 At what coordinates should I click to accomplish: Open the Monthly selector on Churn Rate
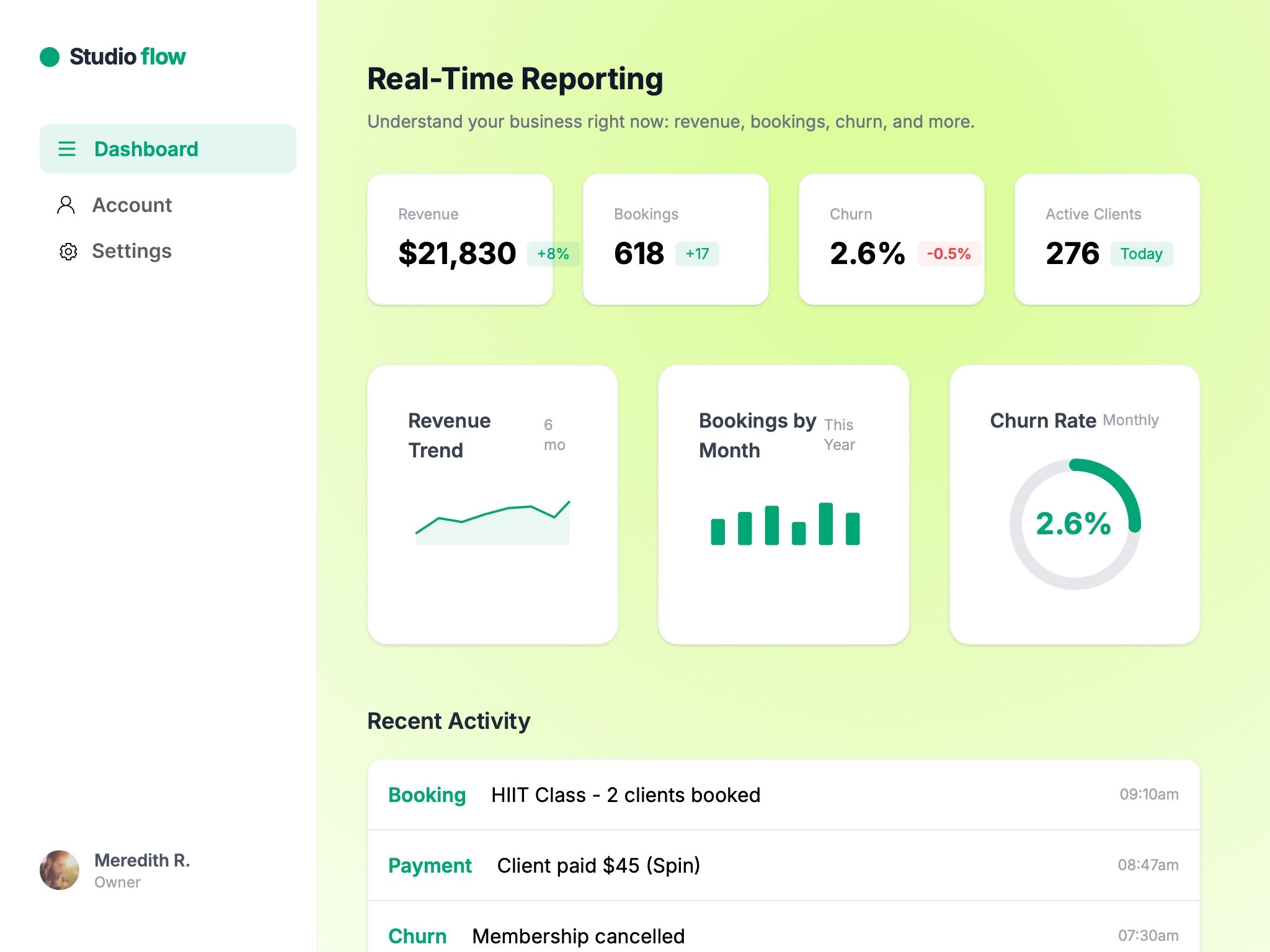click(x=1131, y=420)
